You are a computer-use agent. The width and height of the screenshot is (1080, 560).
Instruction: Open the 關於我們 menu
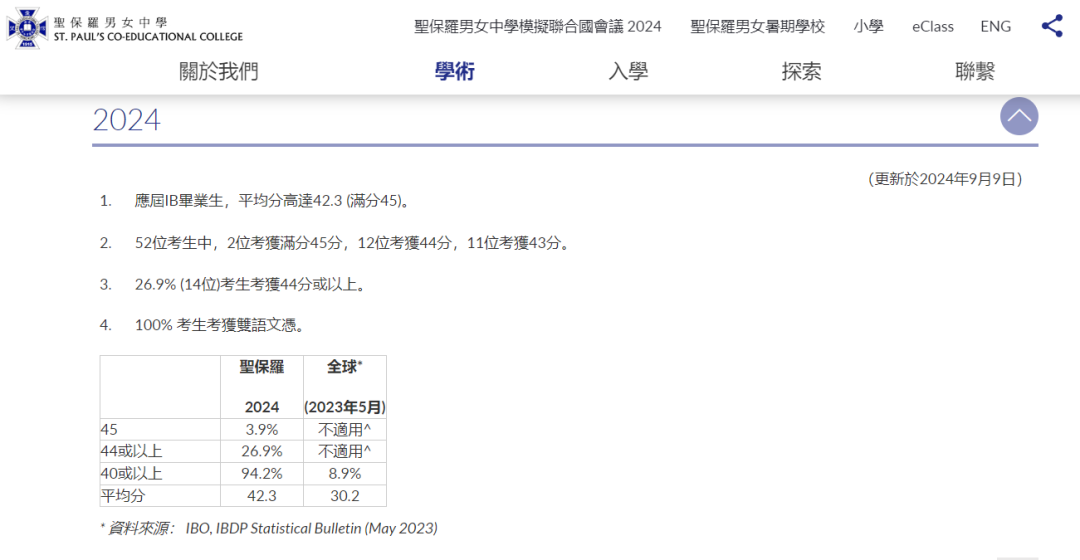218,72
